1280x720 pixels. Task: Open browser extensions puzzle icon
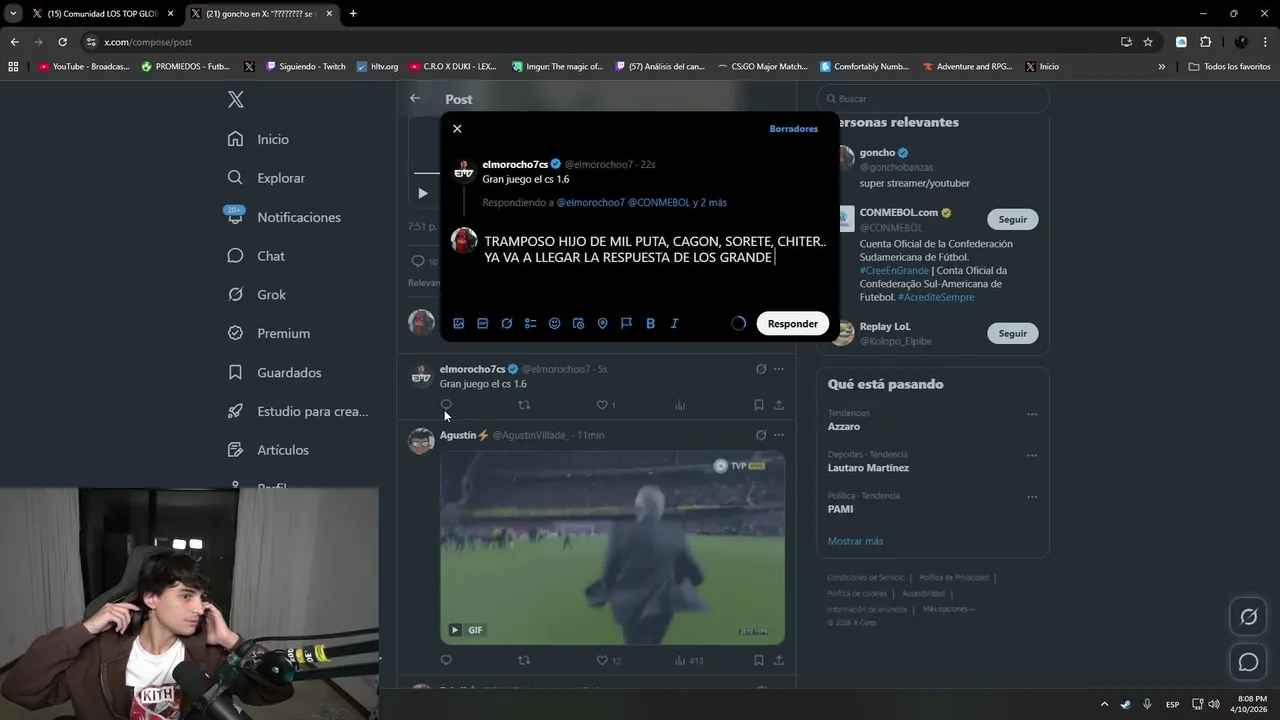pyautogui.click(x=1205, y=42)
